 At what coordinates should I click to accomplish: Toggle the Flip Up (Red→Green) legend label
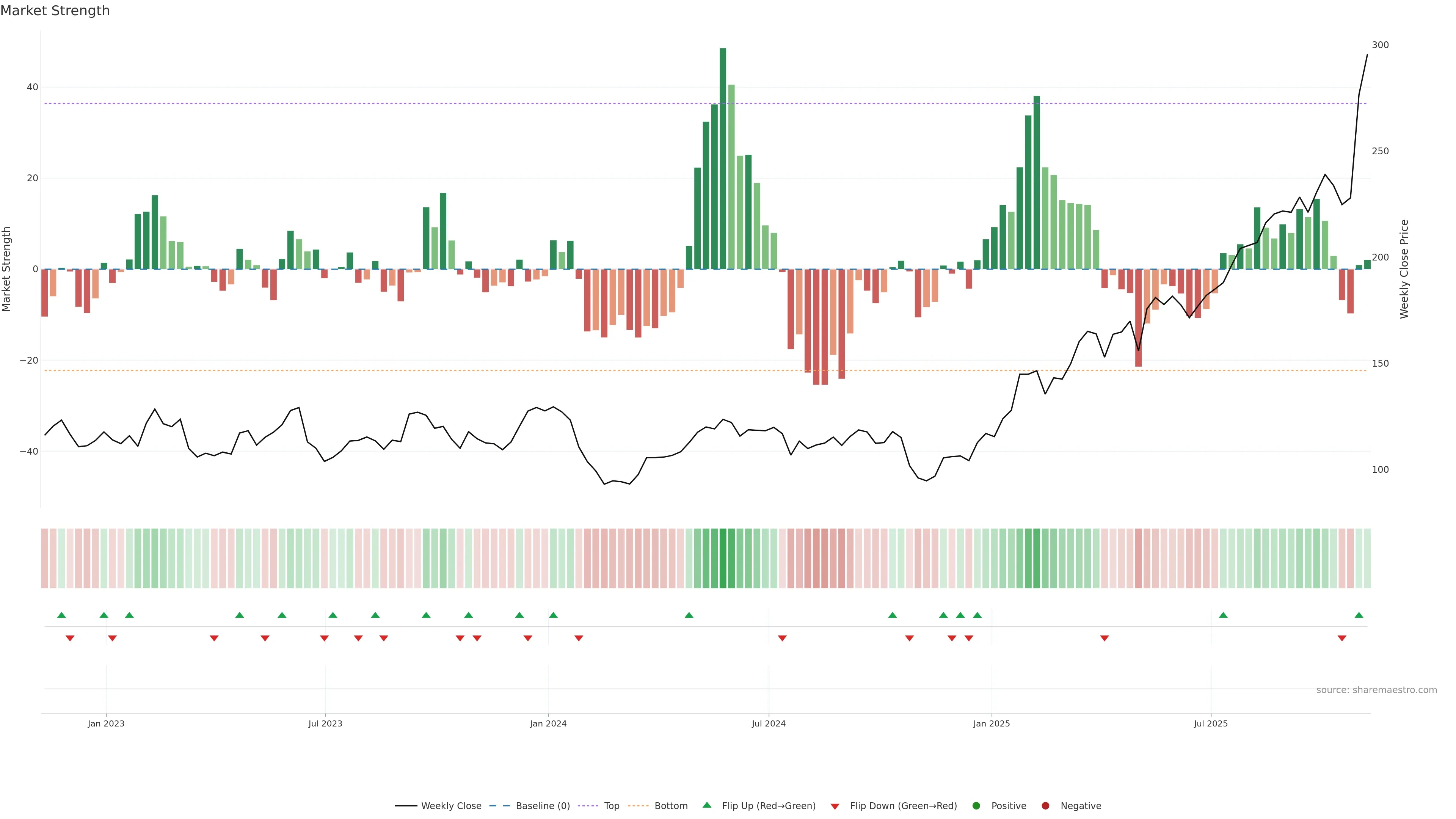tap(769, 806)
